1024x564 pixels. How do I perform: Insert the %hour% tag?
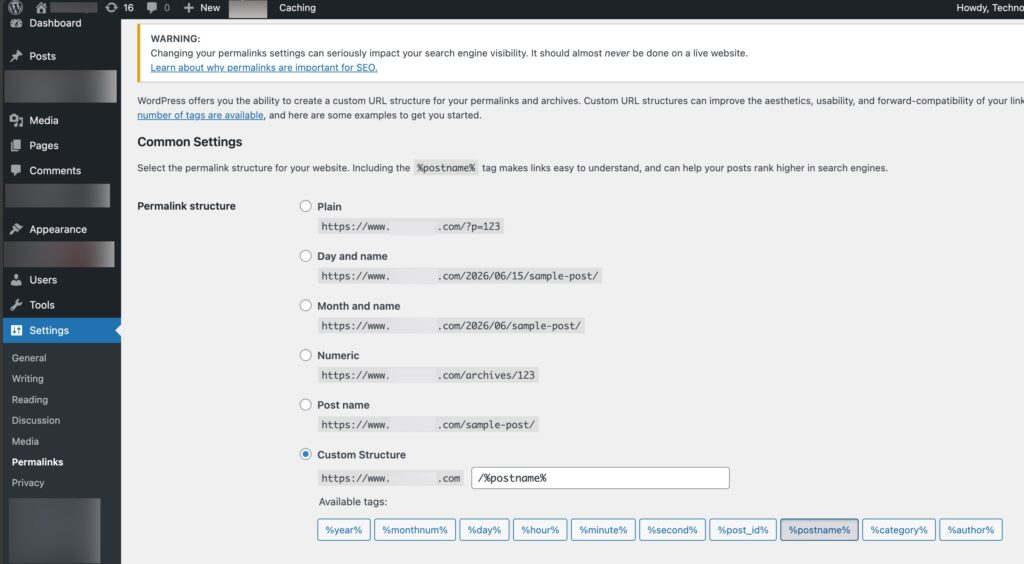pyautogui.click(x=540, y=530)
